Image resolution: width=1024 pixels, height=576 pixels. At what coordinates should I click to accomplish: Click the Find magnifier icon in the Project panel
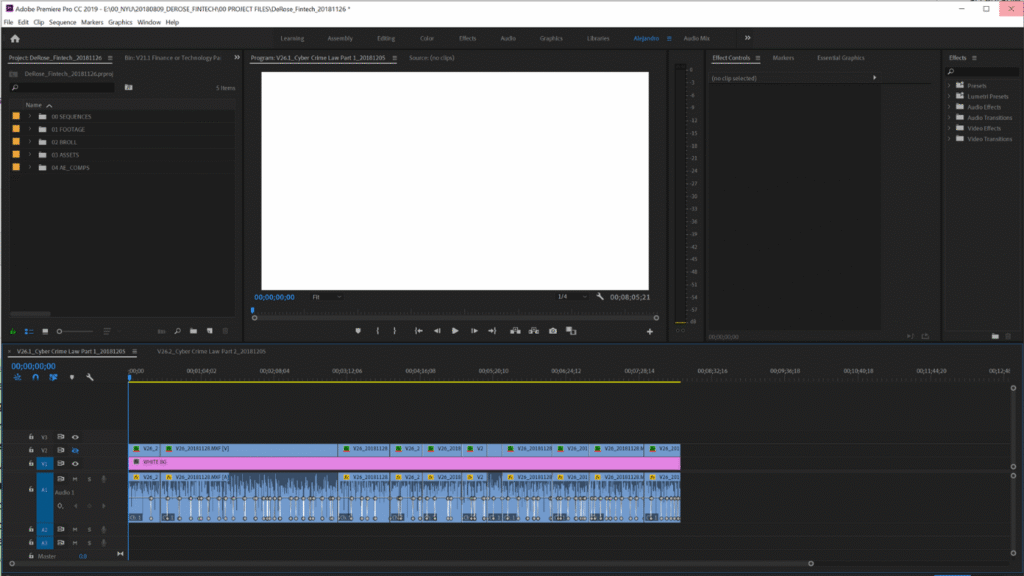177,331
